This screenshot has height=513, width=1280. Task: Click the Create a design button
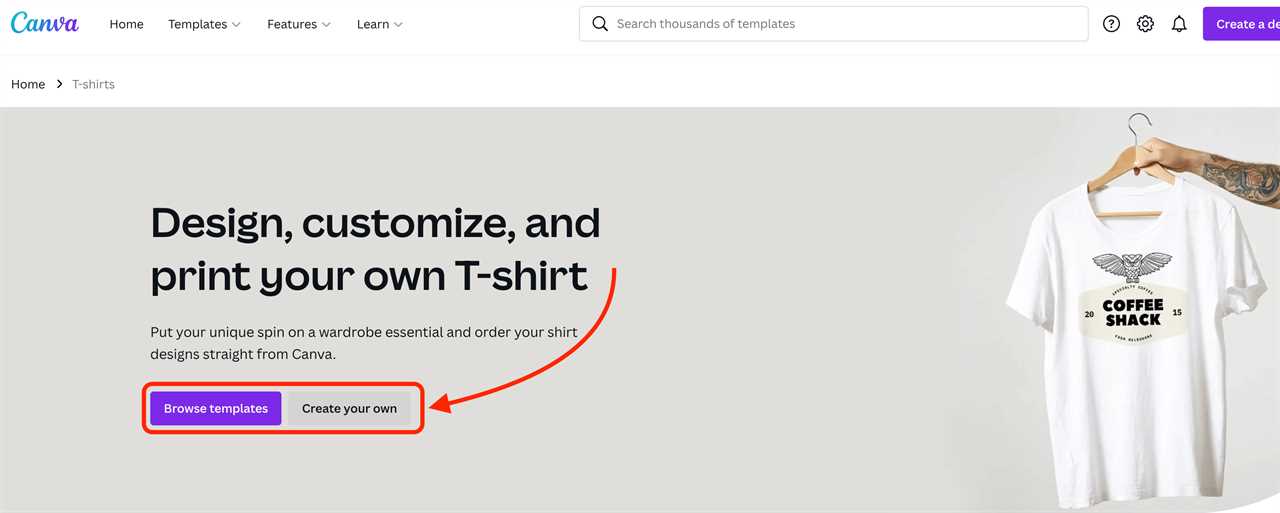pos(1241,24)
